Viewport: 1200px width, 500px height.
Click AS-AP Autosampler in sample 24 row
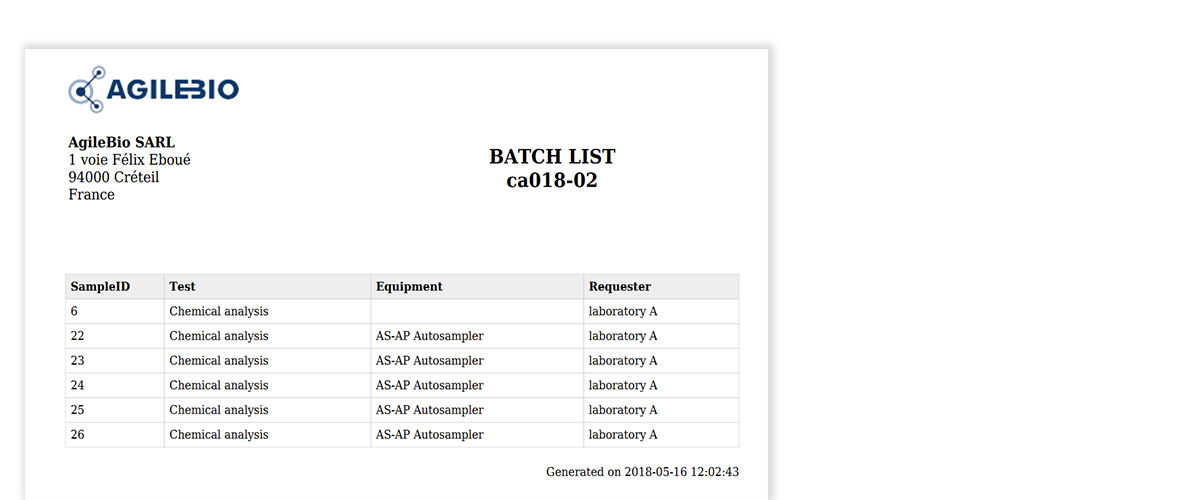click(430, 385)
